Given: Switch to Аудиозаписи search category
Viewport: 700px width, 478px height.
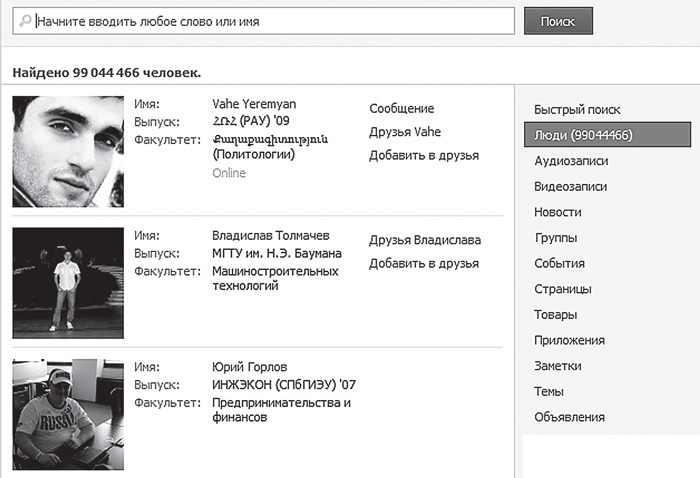Looking at the screenshot, I should pyautogui.click(x=571, y=161).
